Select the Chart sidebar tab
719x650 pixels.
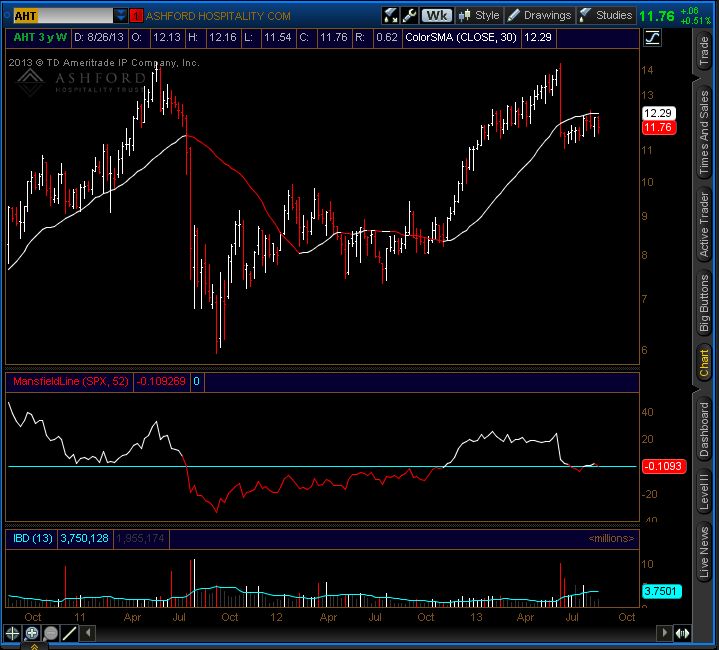[x=704, y=363]
